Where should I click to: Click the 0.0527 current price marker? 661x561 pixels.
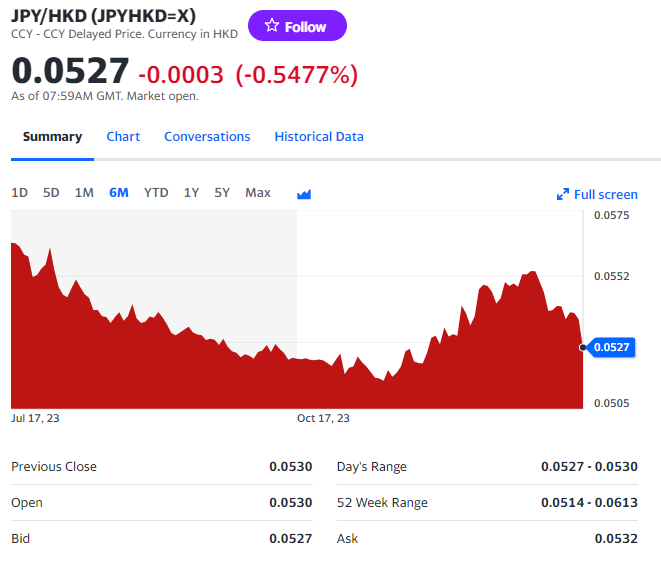click(613, 347)
